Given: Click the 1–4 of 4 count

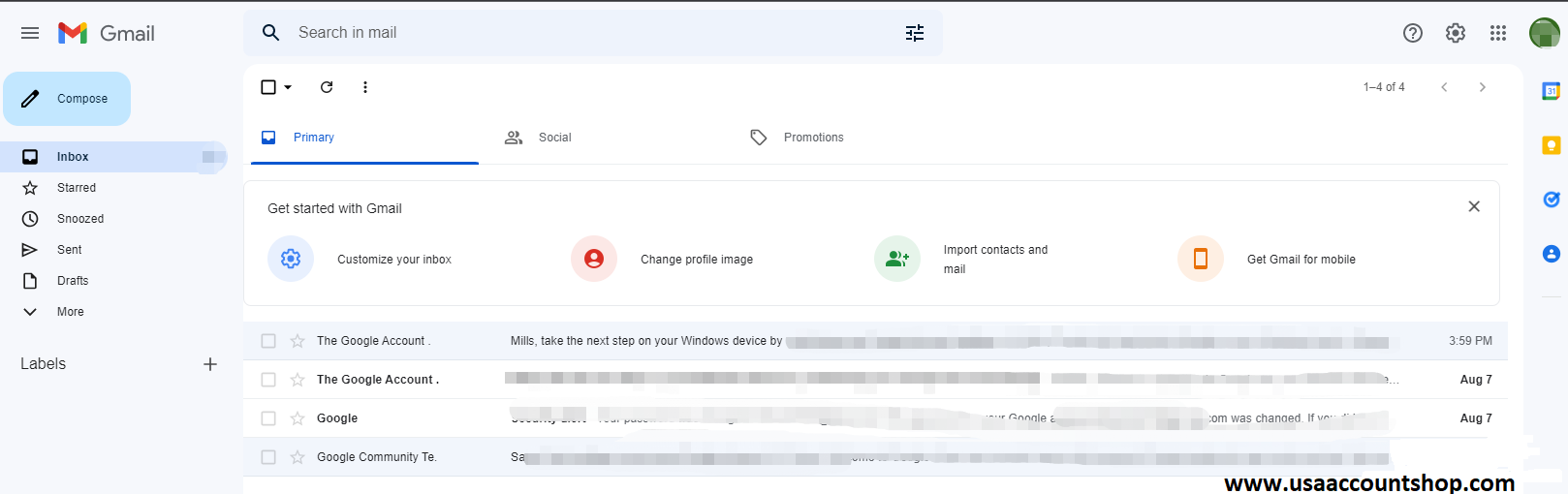Looking at the screenshot, I should point(1384,87).
